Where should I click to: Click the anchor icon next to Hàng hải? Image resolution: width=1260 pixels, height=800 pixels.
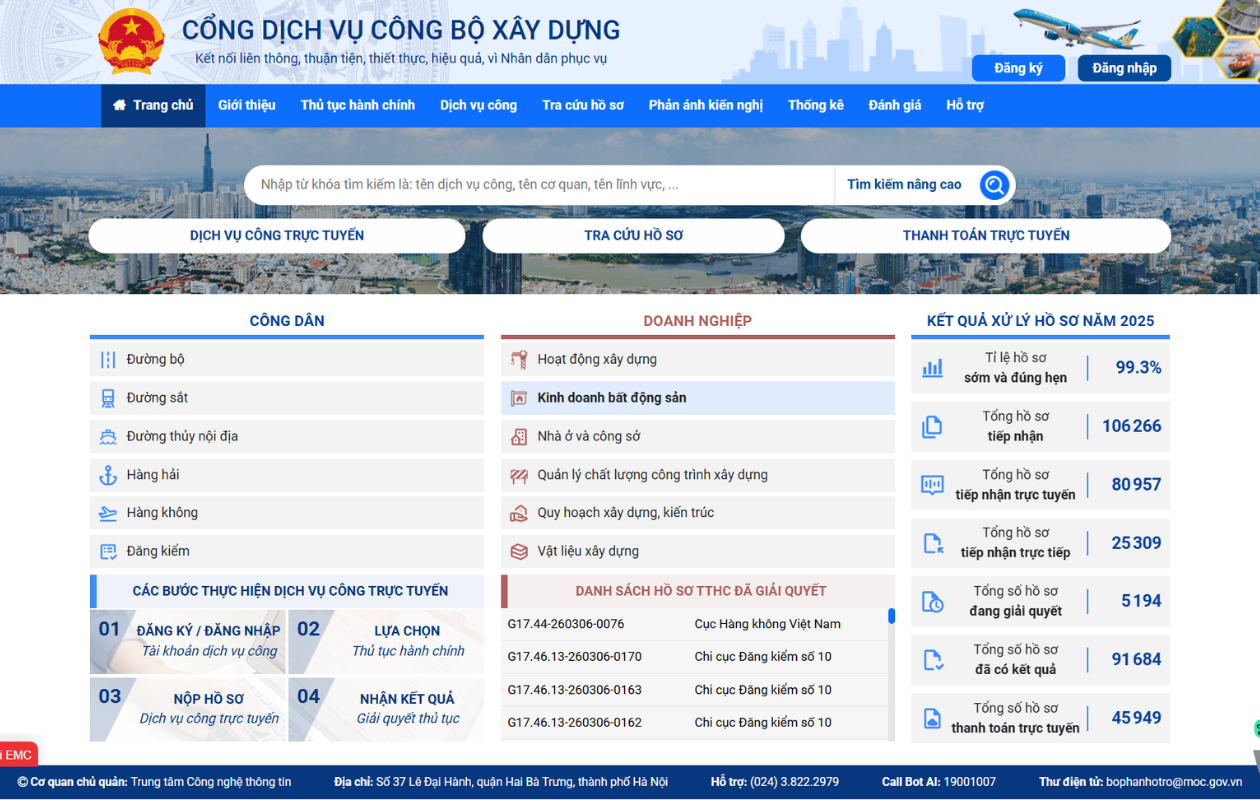pyautogui.click(x=108, y=474)
